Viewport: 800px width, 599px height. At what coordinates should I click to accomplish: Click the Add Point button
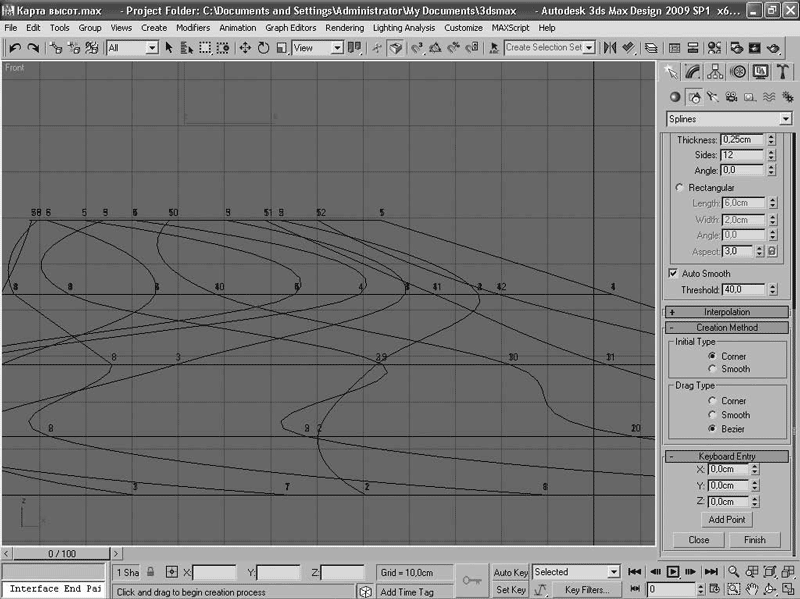click(726, 520)
